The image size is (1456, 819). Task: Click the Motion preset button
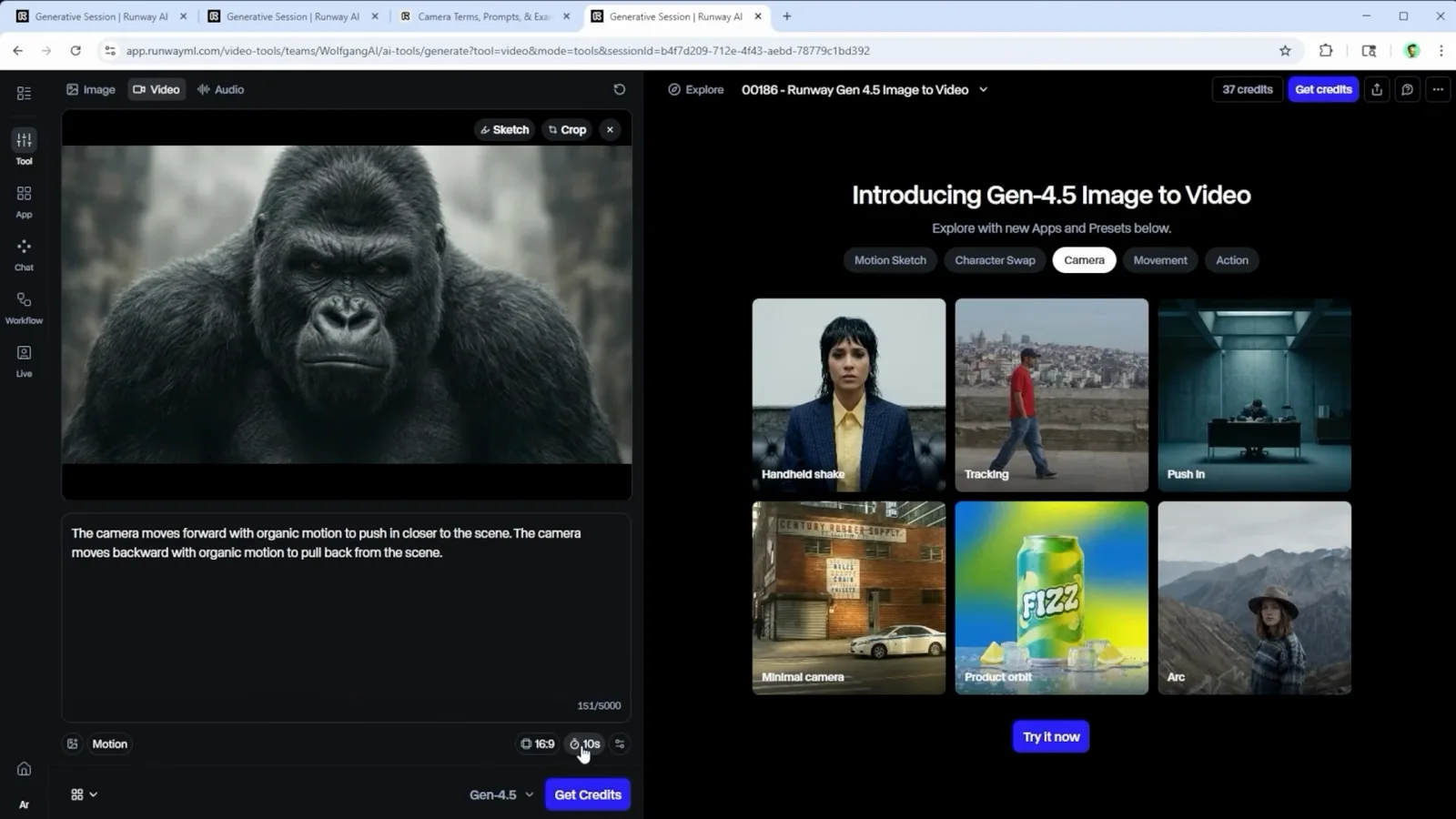point(109,743)
